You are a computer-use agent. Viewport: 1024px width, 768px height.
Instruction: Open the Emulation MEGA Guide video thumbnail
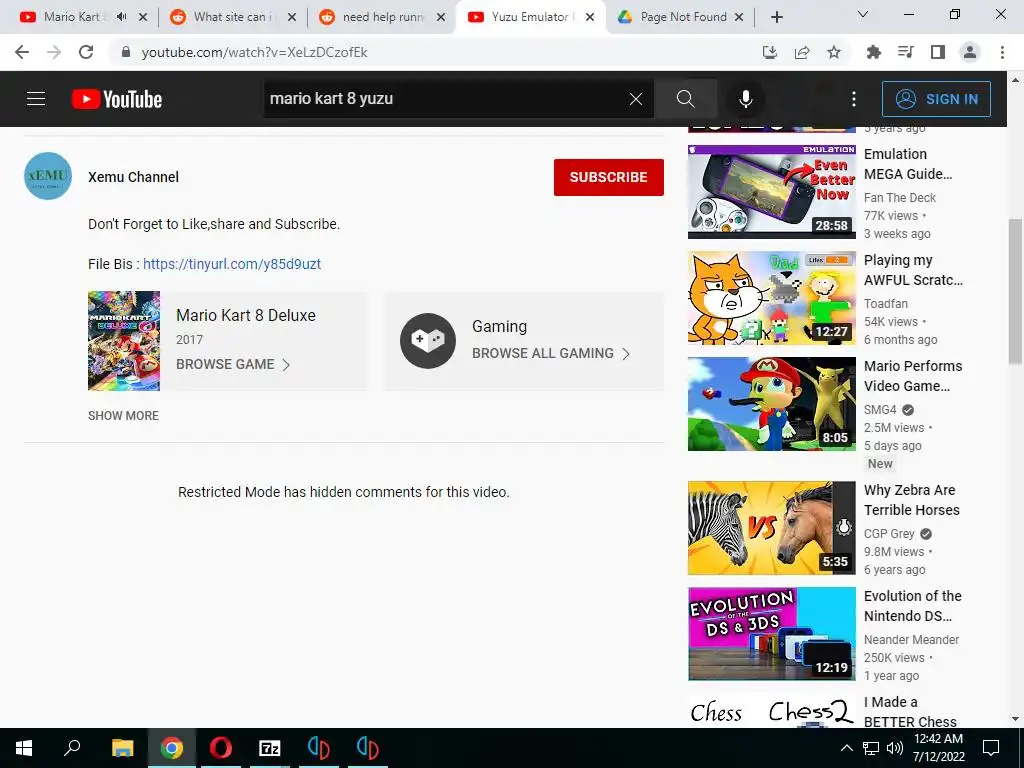coord(771,192)
